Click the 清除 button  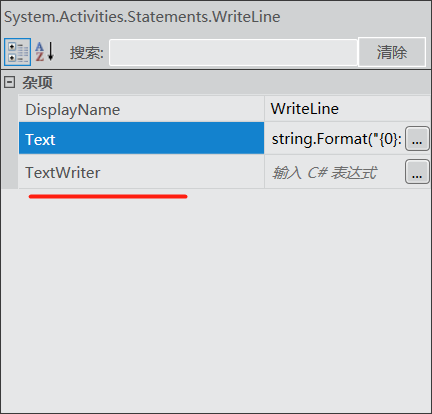392,52
